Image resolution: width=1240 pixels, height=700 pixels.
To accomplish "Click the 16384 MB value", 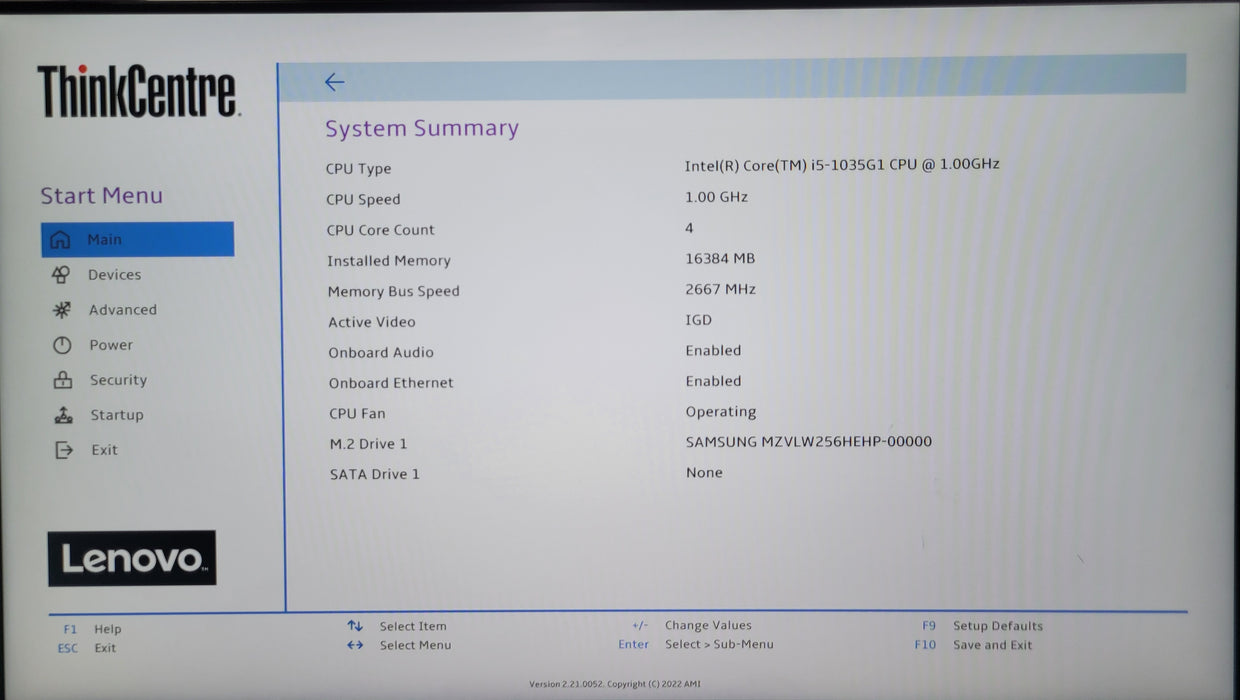I will point(720,258).
